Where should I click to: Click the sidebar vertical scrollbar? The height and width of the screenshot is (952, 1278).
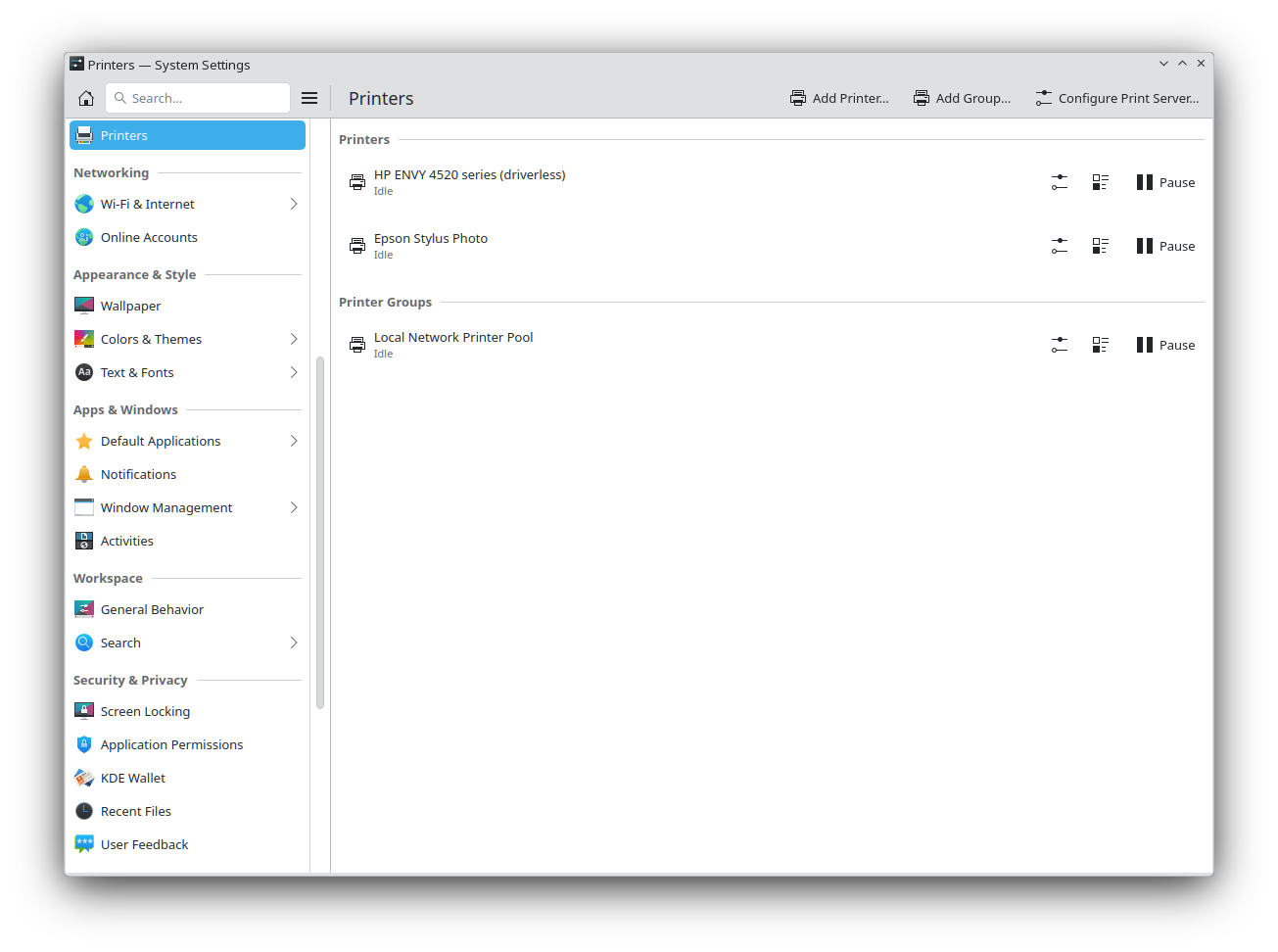pos(320,532)
